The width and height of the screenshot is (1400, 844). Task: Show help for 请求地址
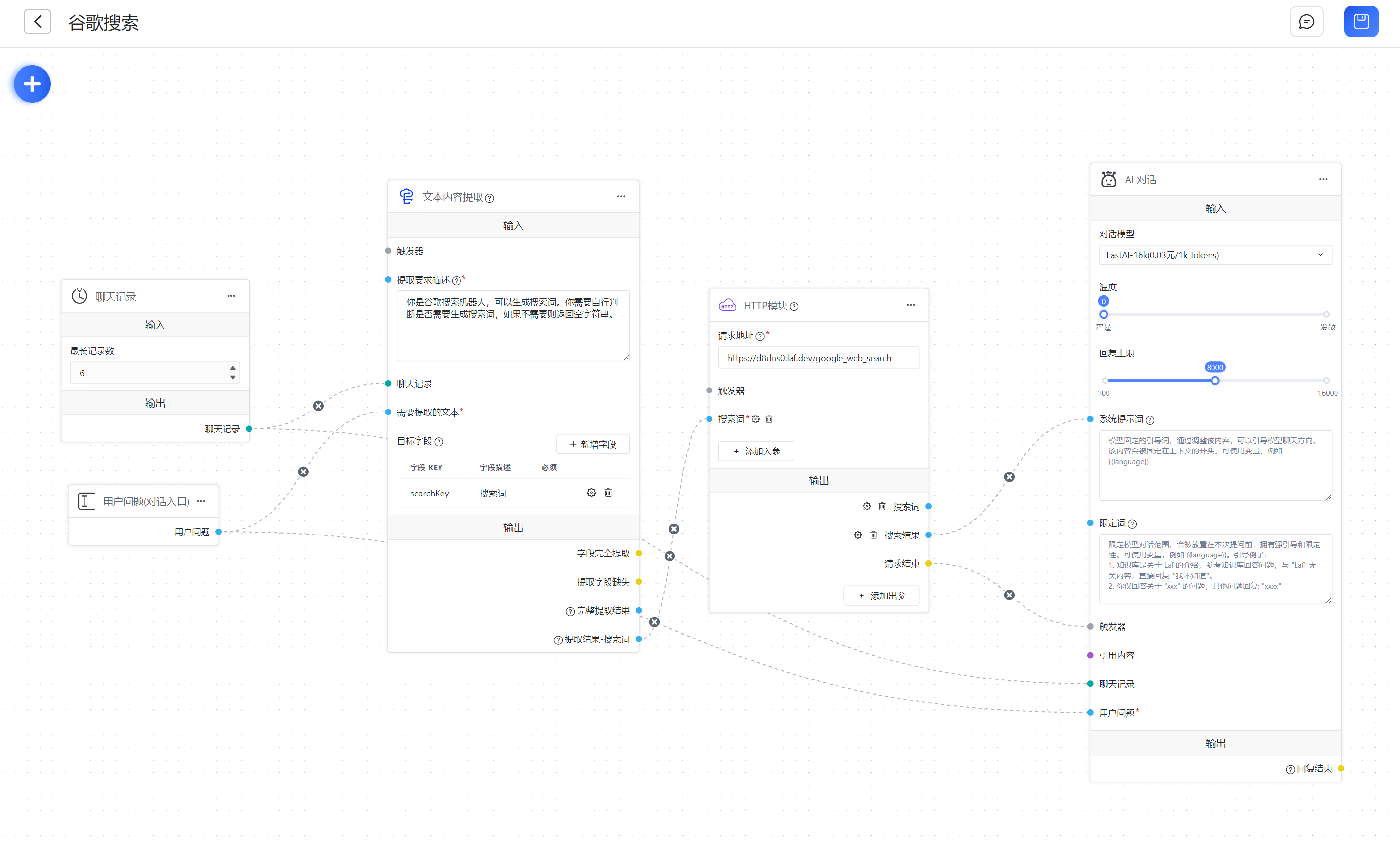click(x=760, y=336)
